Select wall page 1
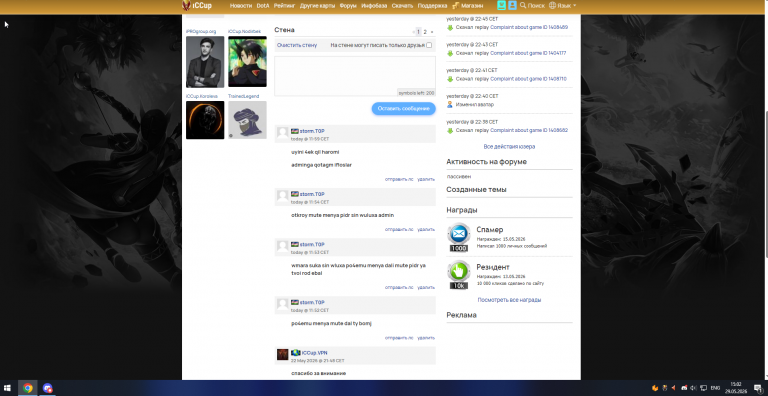The image size is (768, 396). pos(418,32)
